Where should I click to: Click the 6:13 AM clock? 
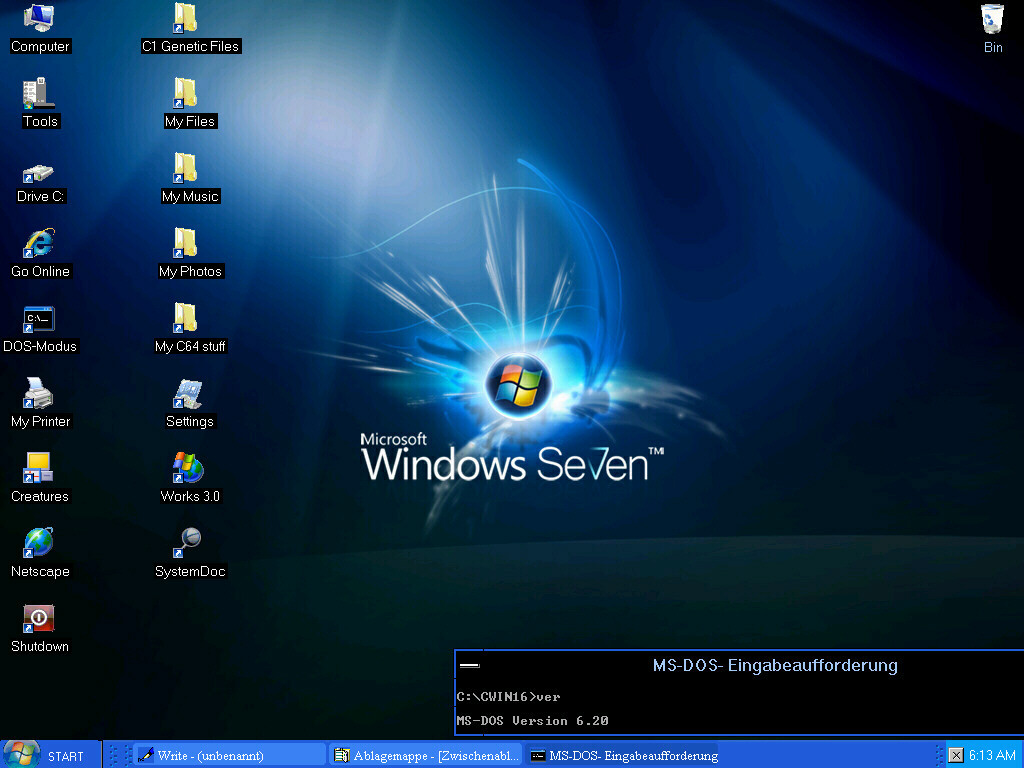point(992,756)
